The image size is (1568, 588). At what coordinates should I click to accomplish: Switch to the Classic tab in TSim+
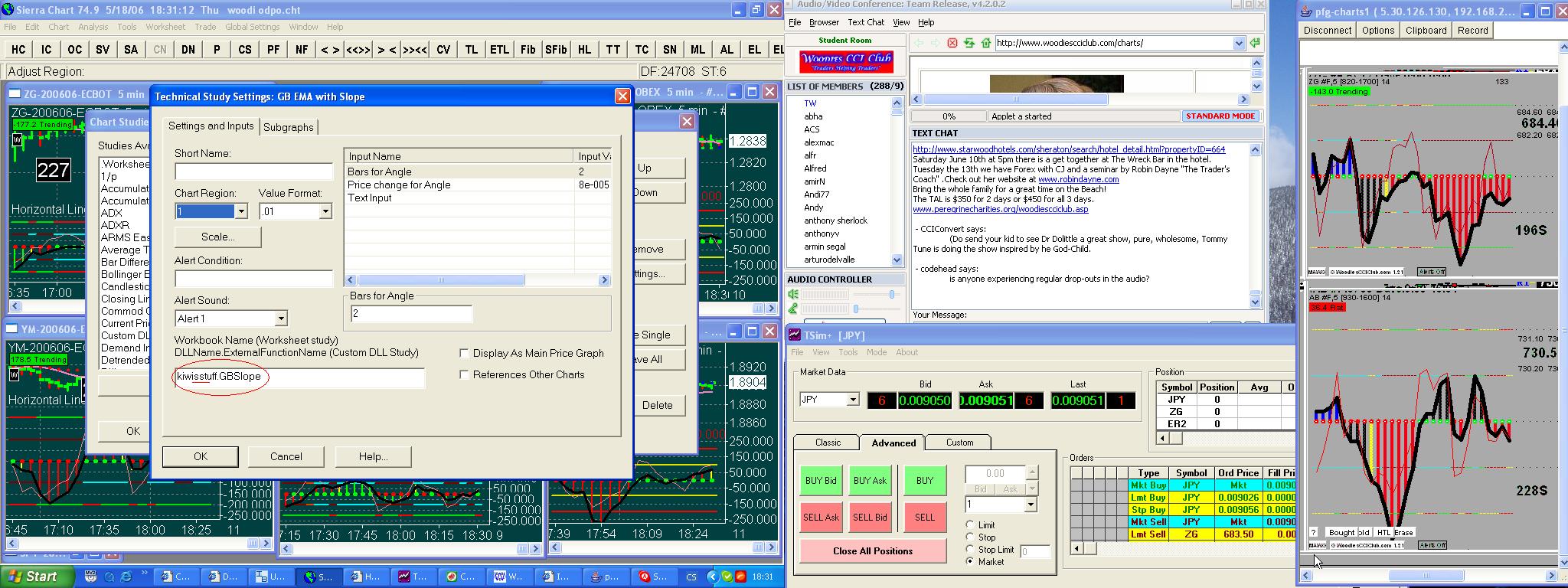[827, 443]
